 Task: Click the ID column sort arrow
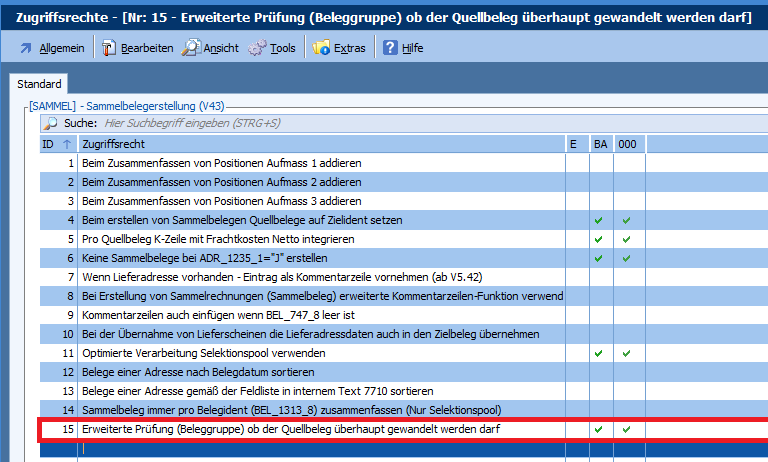pyautogui.click(x=66, y=144)
